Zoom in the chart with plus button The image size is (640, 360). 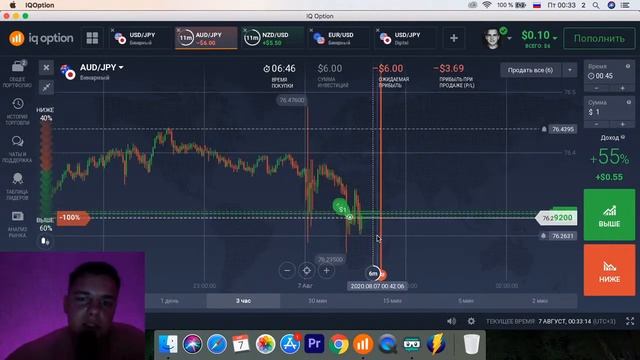tap(326, 270)
